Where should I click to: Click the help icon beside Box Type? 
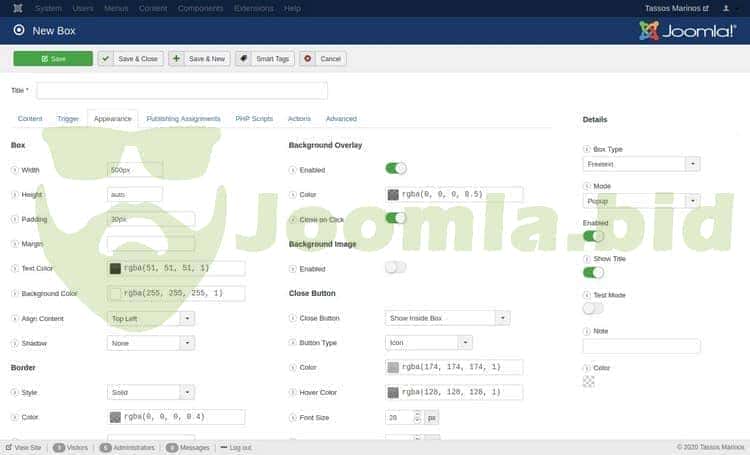(x=586, y=149)
